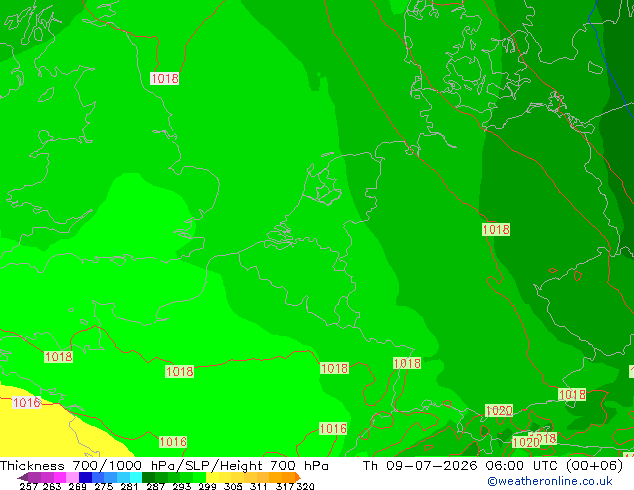Viewport: 634px width, 490px height.
Task: Click the 'Thickness 700/1000 hPa/SLP/Height 700 hPa' title
Action: tap(164, 466)
